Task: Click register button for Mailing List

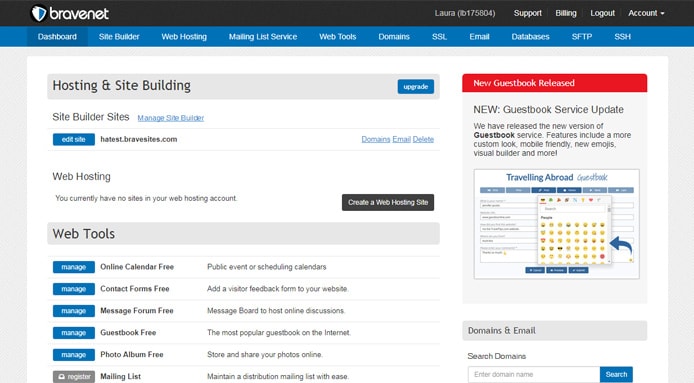Action: [x=73, y=377]
